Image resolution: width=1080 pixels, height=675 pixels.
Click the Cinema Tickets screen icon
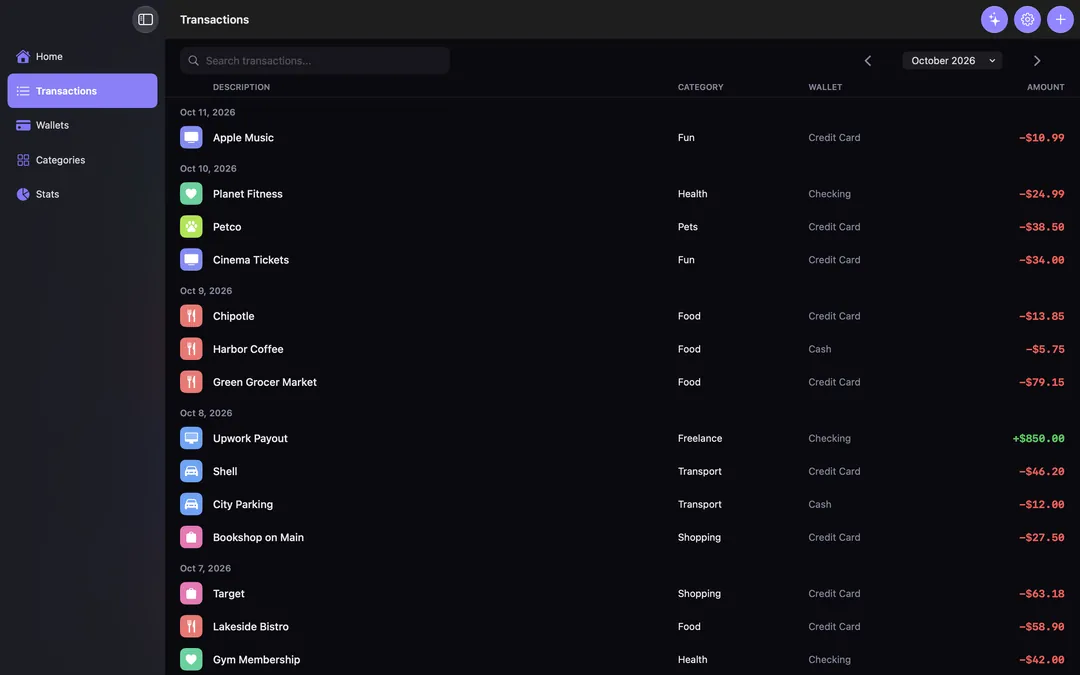[191, 260]
